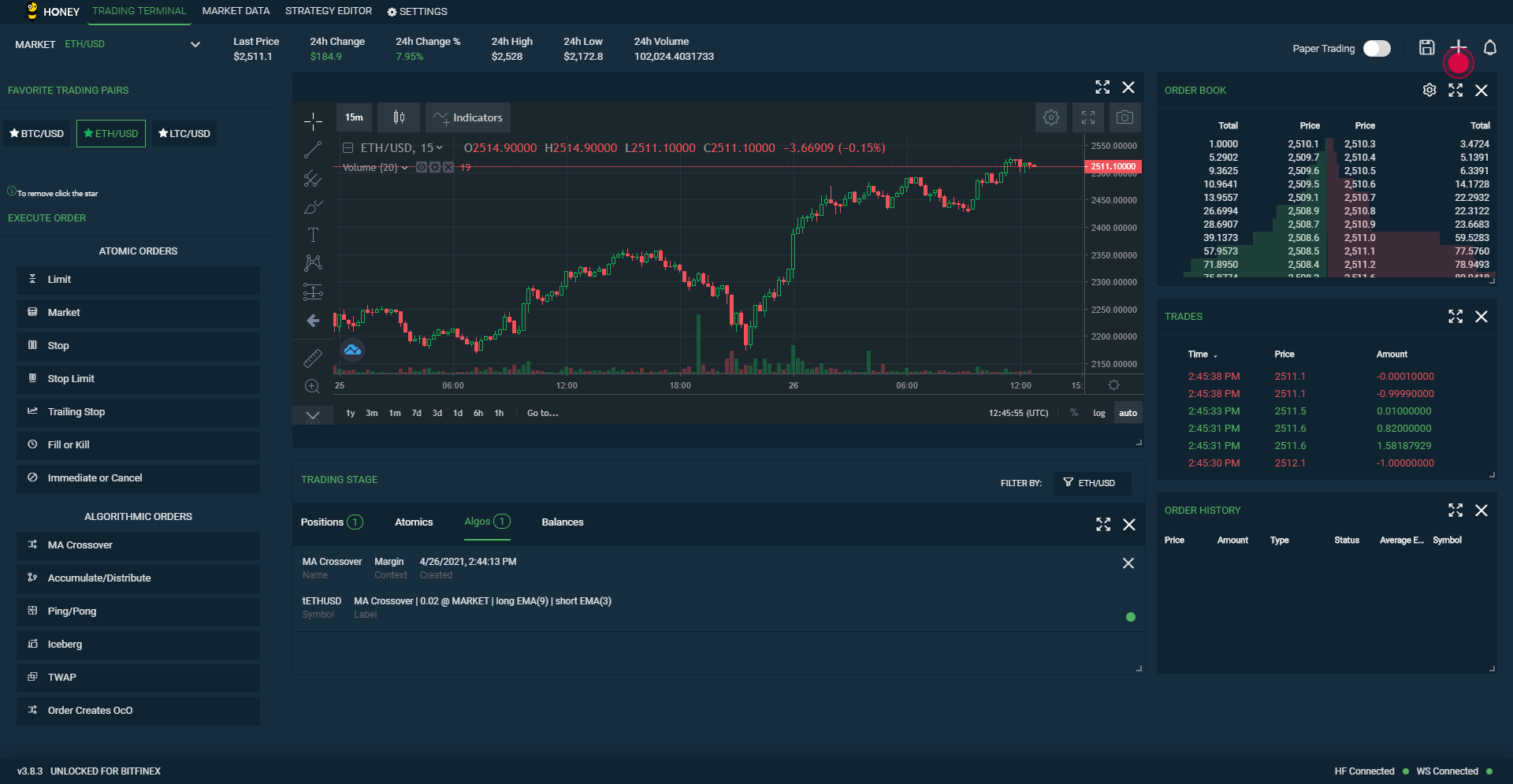
Task: Toggle Volume indicator visibility
Action: 422,167
